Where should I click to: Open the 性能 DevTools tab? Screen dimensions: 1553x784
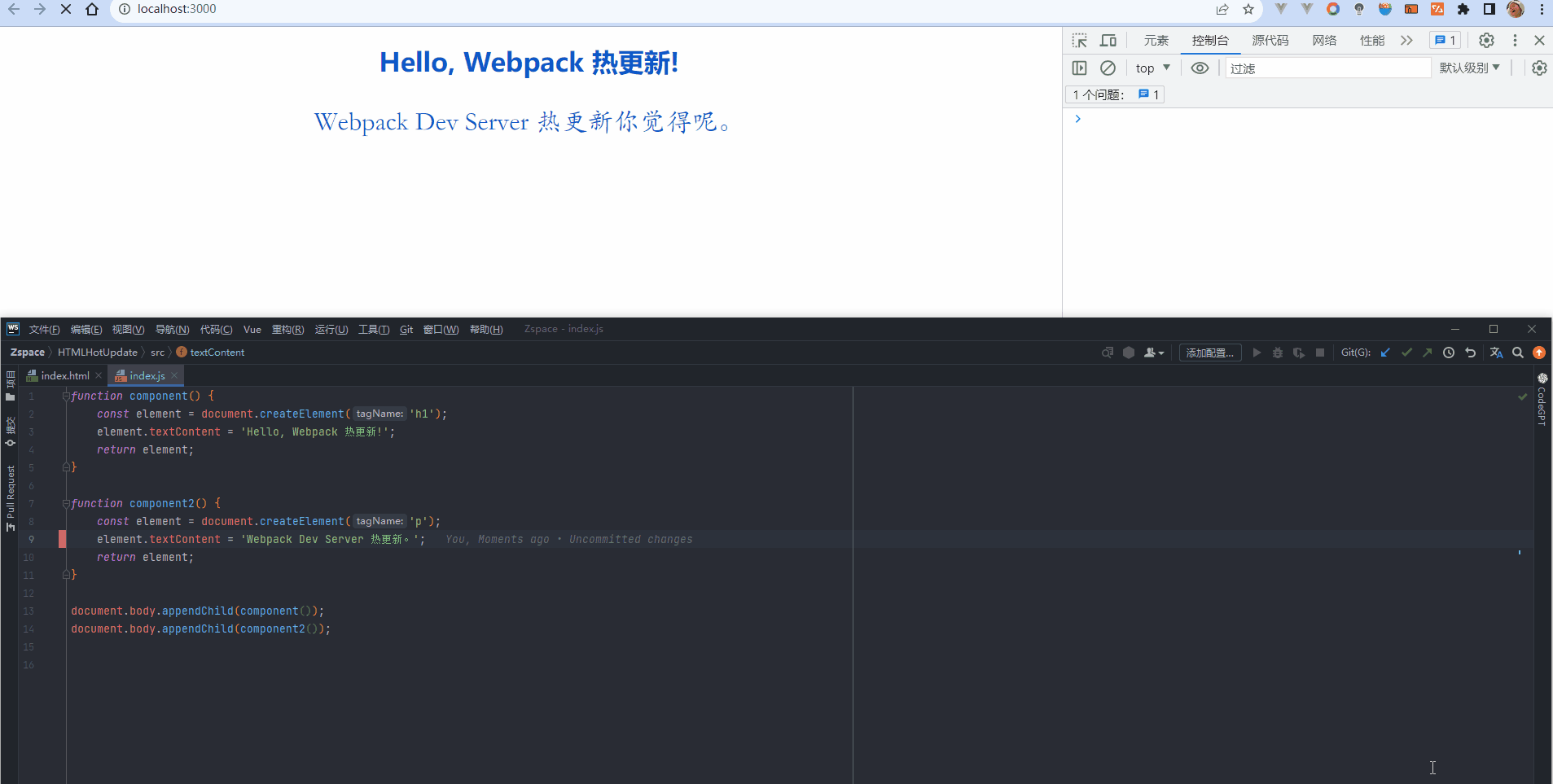point(1372,41)
